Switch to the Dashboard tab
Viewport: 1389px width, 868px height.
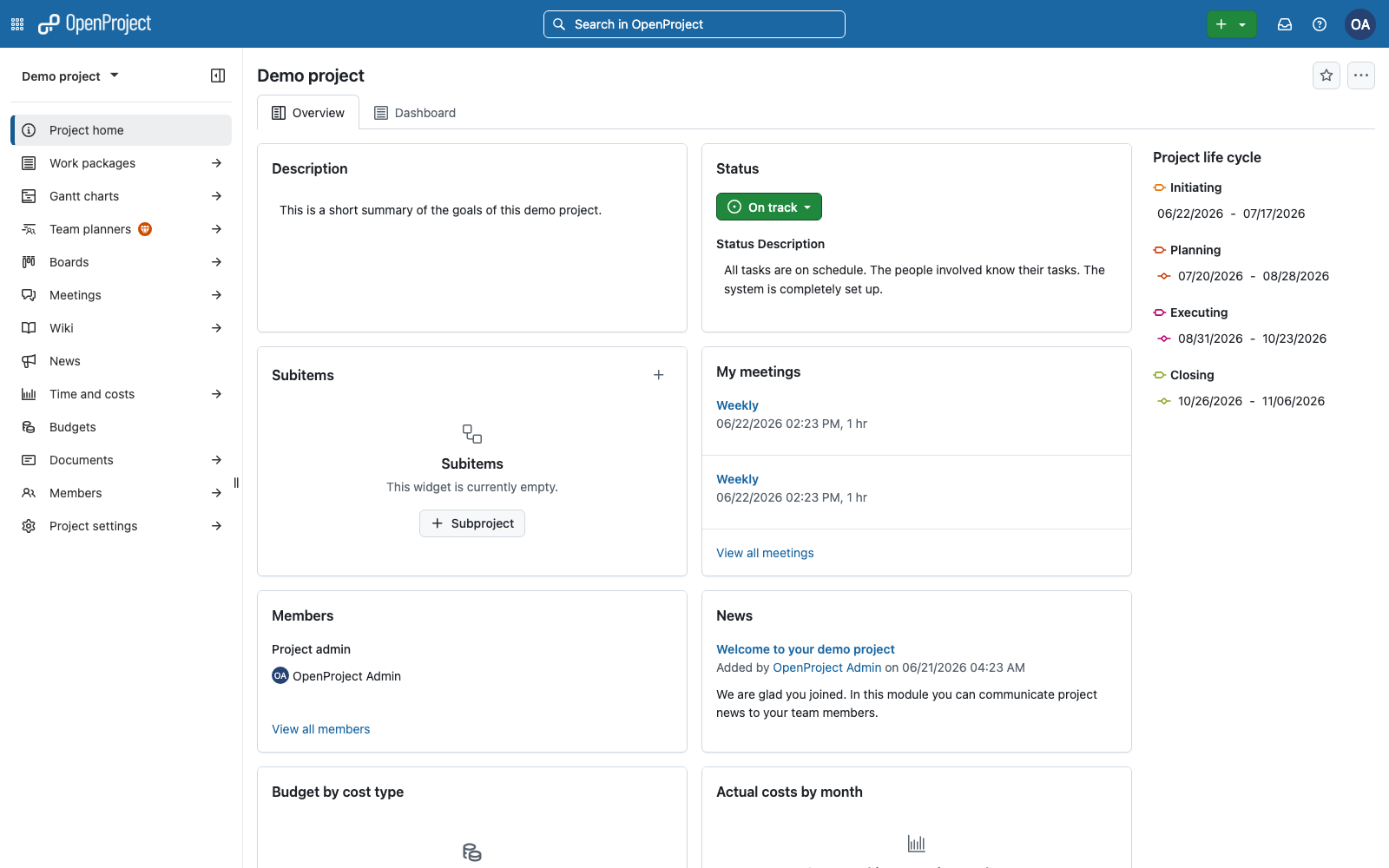414,113
